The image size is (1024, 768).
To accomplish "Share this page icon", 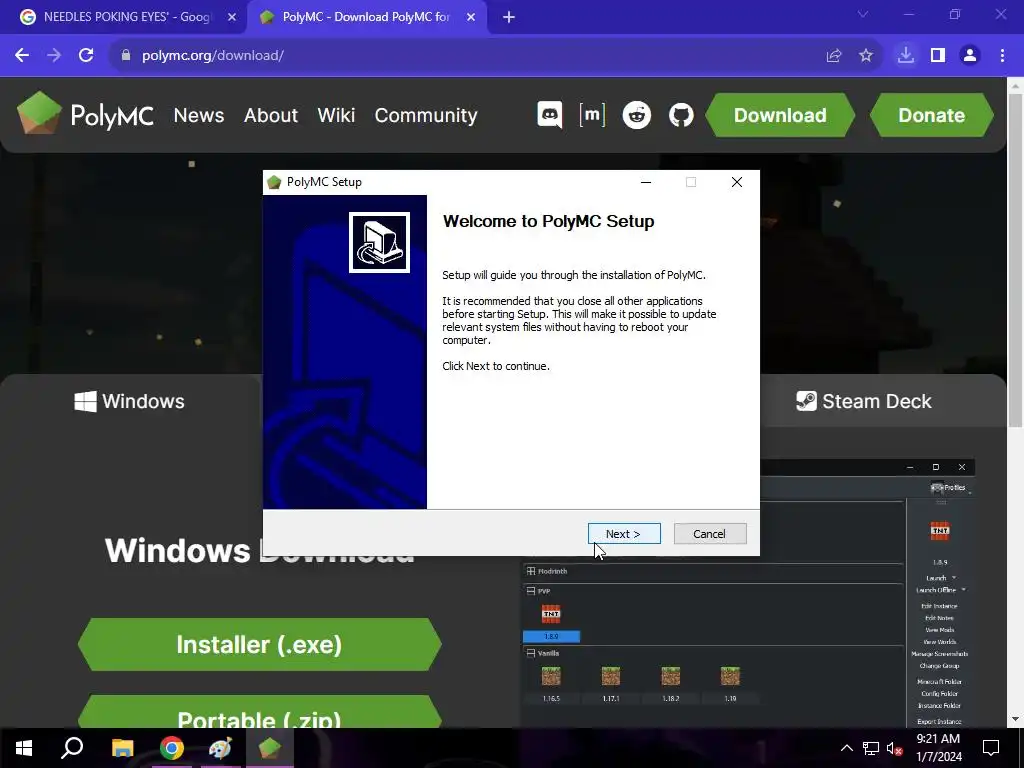I will click(x=833, y=56).
